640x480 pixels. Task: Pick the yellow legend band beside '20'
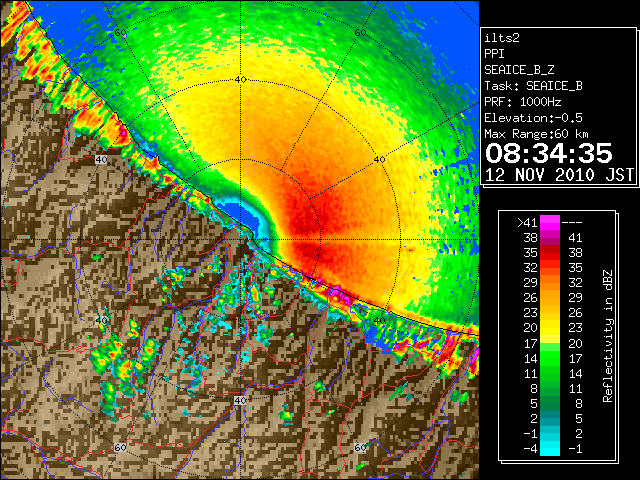(550, 328)
